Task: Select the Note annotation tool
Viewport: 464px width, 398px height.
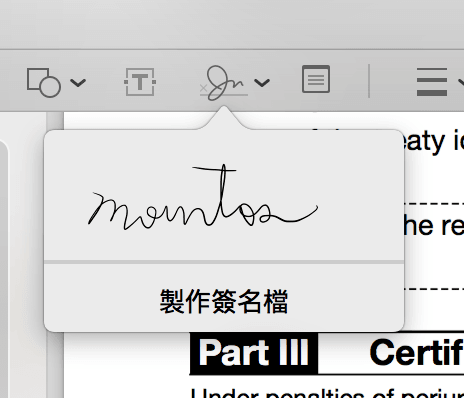Action: [x=316, y=79]
